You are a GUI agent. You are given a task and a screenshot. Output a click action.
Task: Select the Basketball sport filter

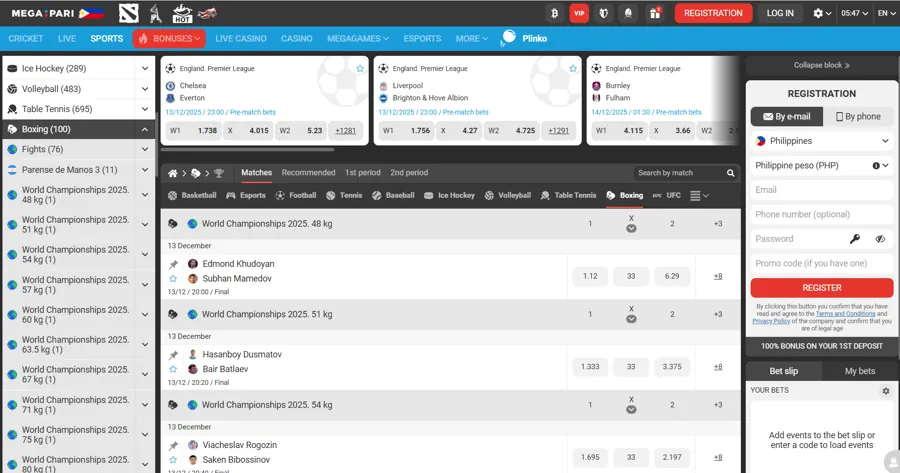tap(192, 195)
